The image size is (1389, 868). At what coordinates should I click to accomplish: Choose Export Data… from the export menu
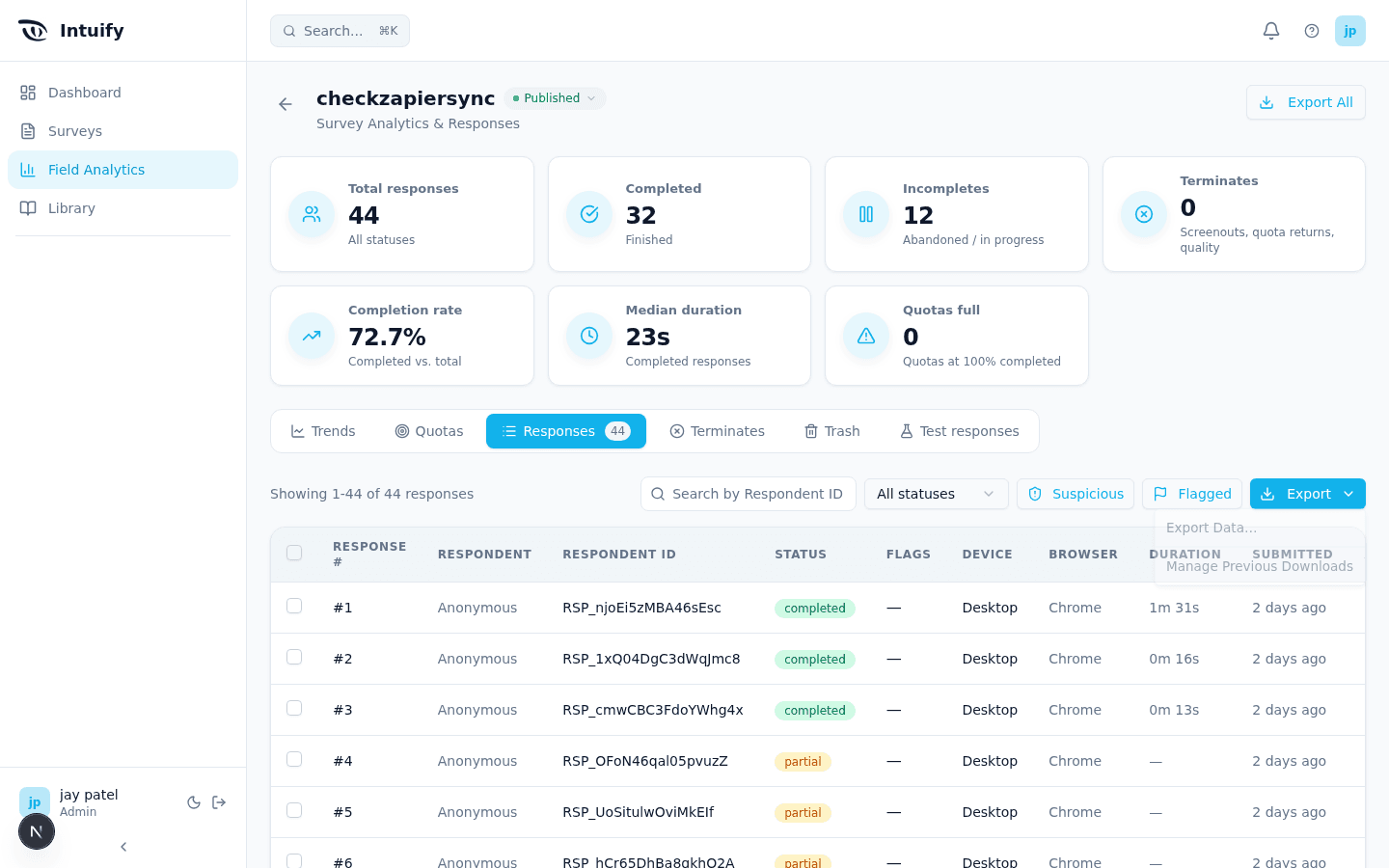click(x=1260, y=528)
